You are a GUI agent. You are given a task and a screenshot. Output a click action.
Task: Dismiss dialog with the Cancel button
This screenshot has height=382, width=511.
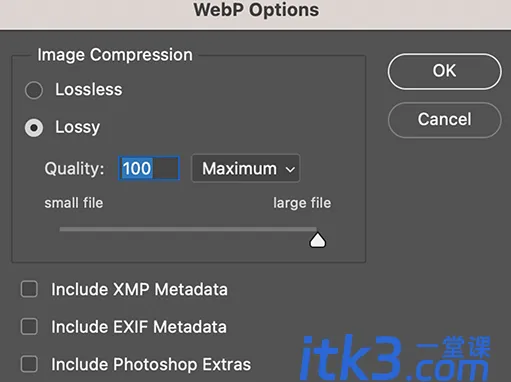(x=444, y=119)
